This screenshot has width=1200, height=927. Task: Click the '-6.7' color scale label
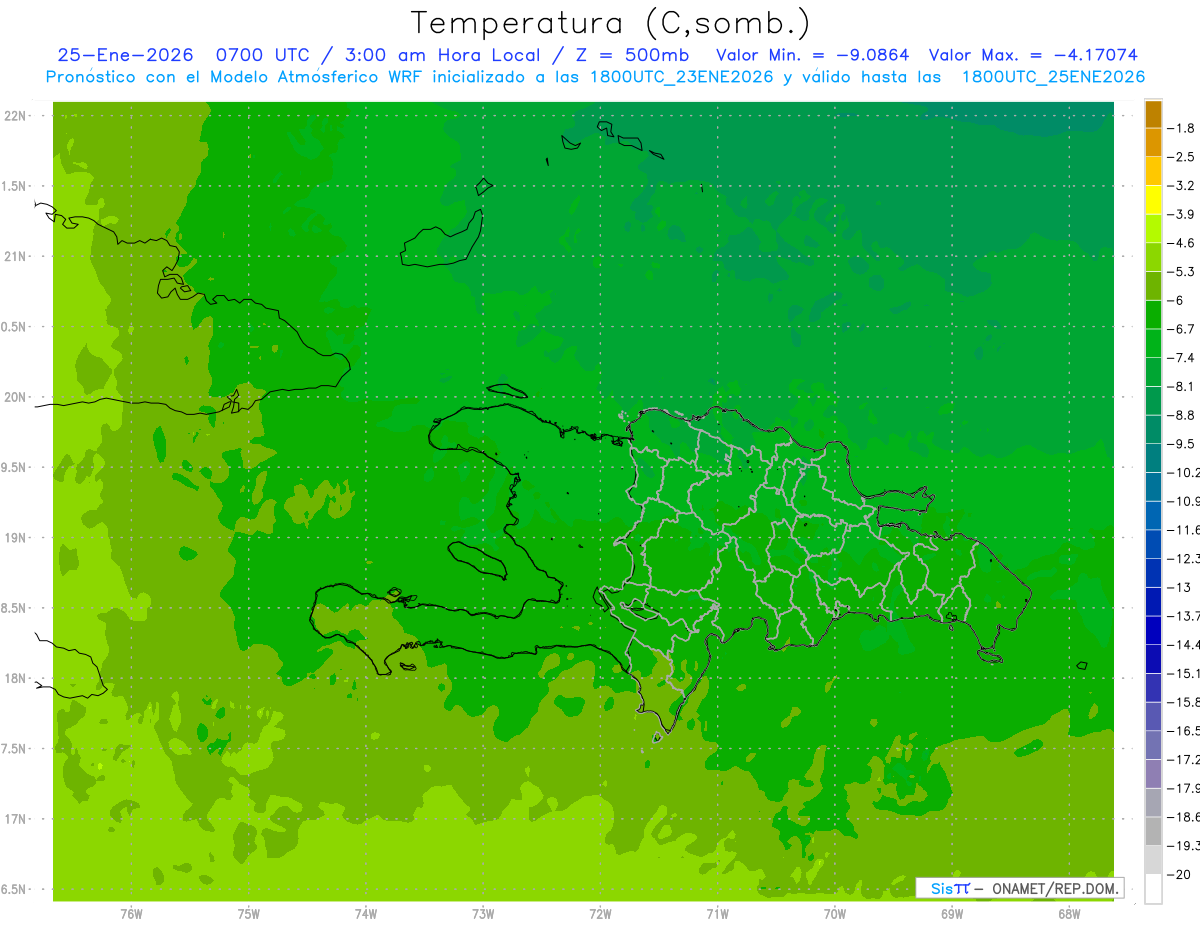[x=1180, y=329]
